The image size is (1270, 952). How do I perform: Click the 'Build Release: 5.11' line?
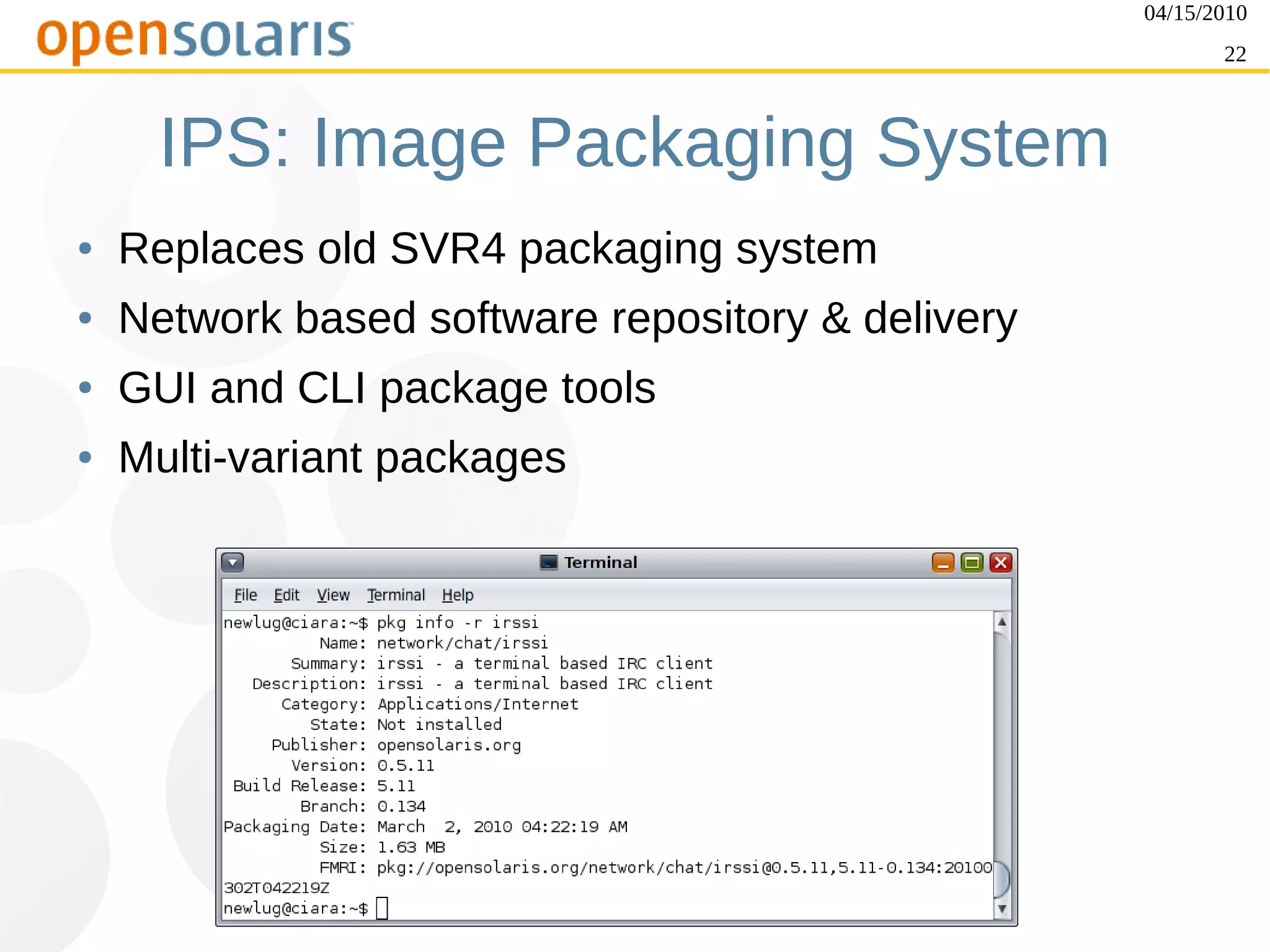pyautogui.click(x=324, y=786)
